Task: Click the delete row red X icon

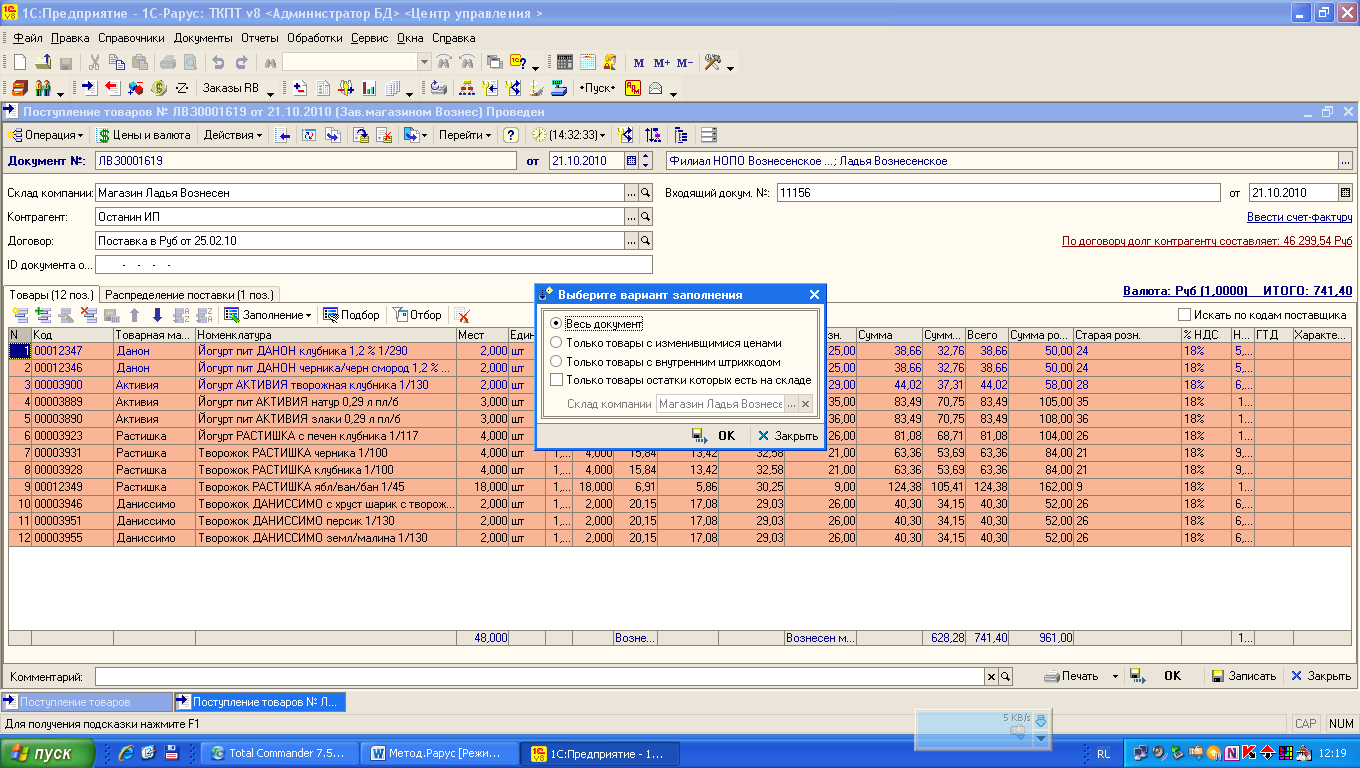Action: click(x=88, y=315)
